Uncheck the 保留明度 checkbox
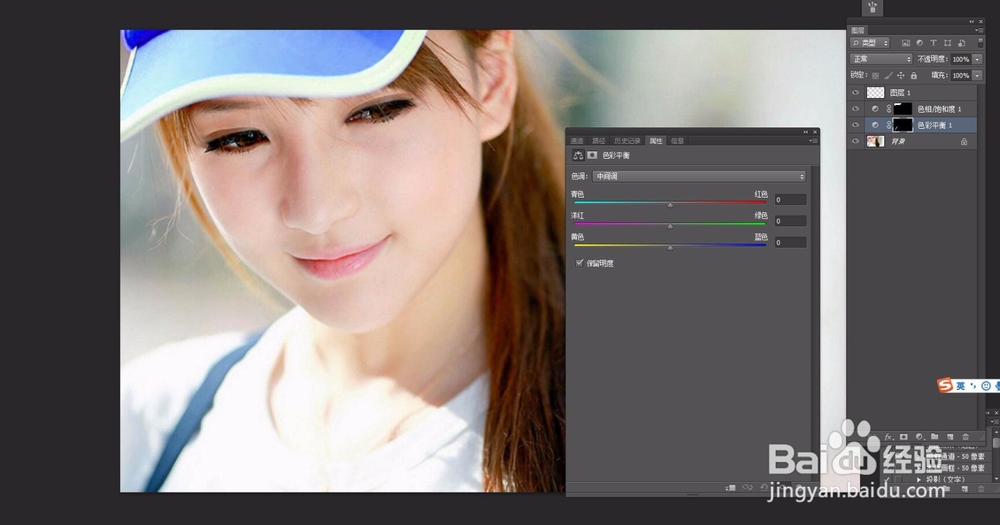 pyautogui.click(x=579, y=263)
